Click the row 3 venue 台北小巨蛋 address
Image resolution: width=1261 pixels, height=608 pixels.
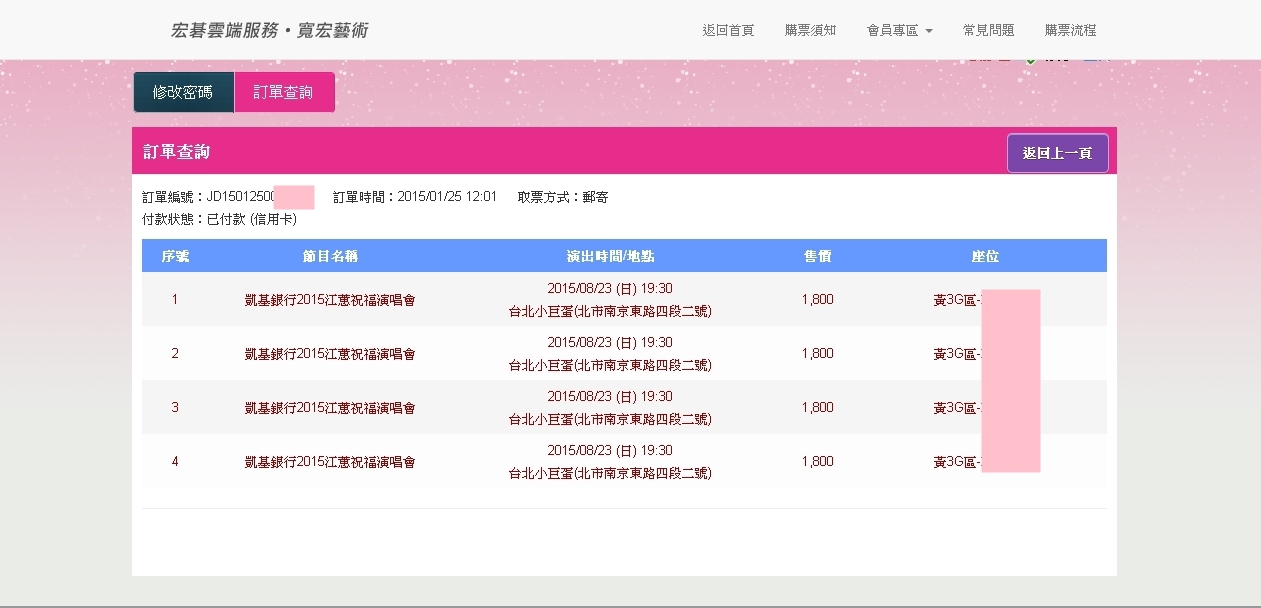[x=610, y=420]
